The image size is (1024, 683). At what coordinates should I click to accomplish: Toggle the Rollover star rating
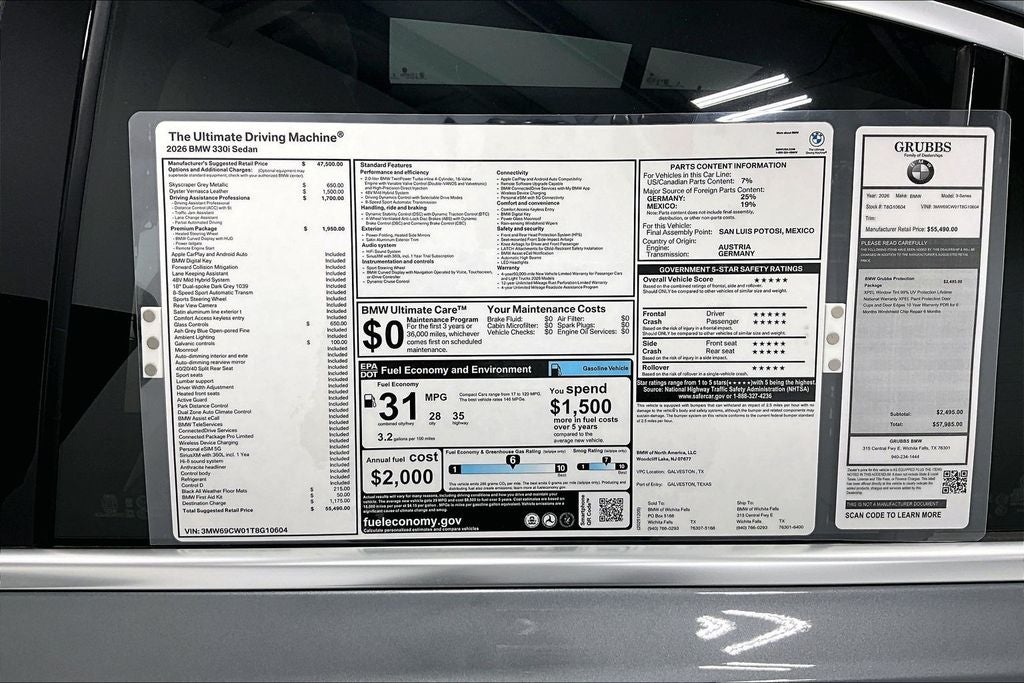(x=769, y=367)
